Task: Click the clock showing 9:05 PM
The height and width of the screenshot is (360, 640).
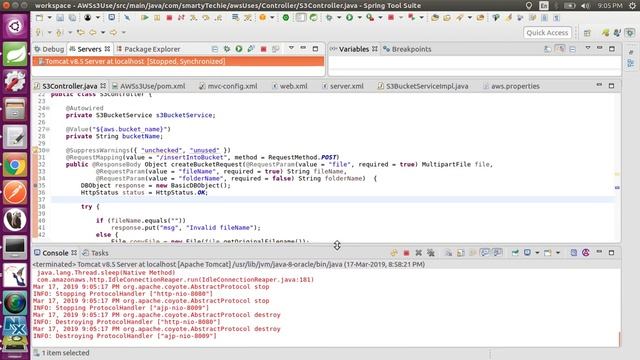Action: tap(611, 6)
